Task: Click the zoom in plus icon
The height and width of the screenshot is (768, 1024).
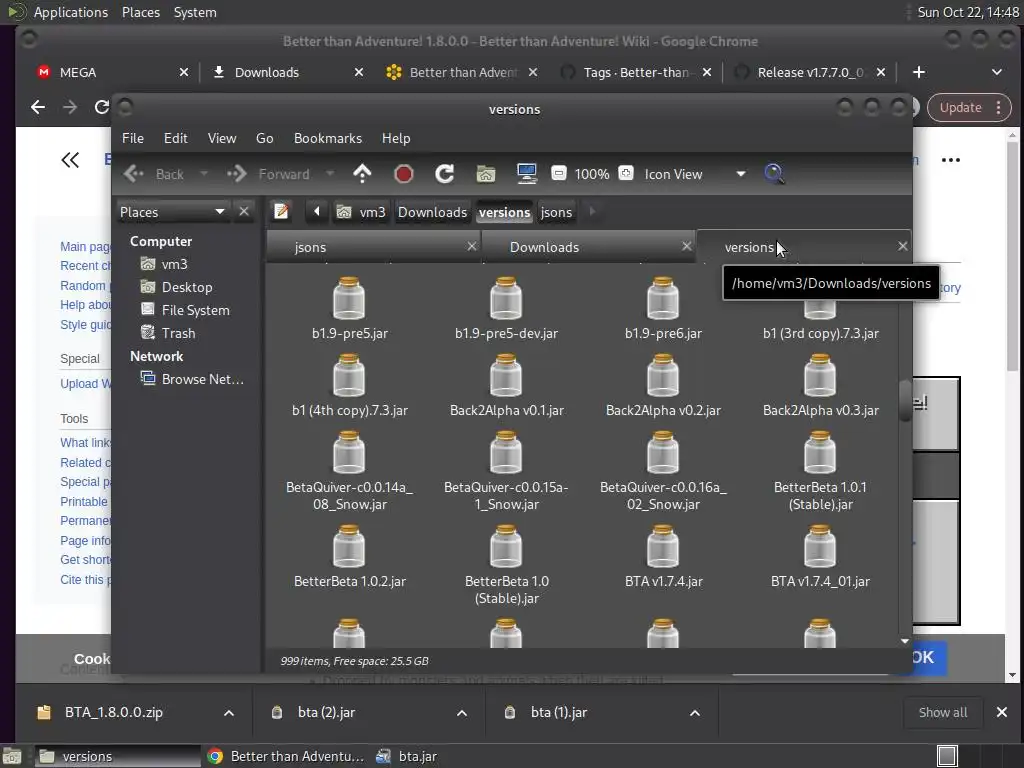Action: click(626, 174)
